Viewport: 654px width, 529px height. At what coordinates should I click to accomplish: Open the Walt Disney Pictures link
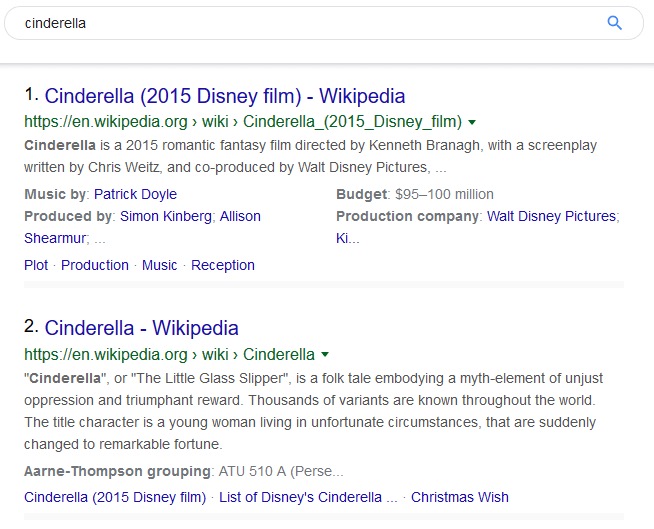point(551,216)
